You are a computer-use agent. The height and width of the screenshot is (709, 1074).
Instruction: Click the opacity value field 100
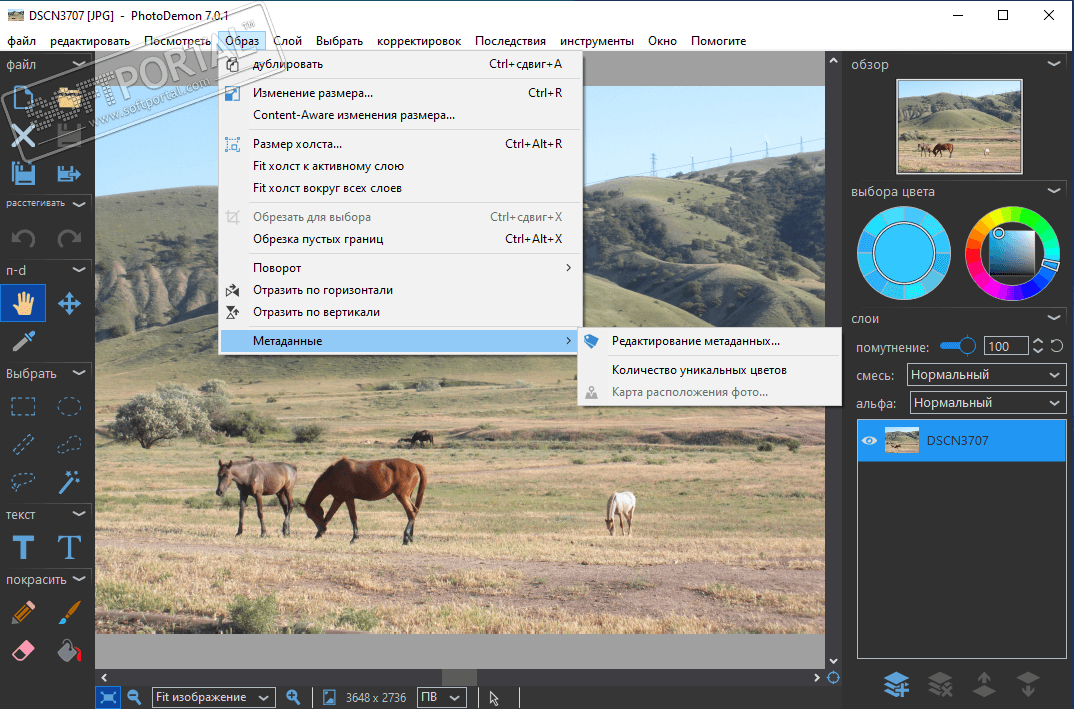(x=1006, y=346)
